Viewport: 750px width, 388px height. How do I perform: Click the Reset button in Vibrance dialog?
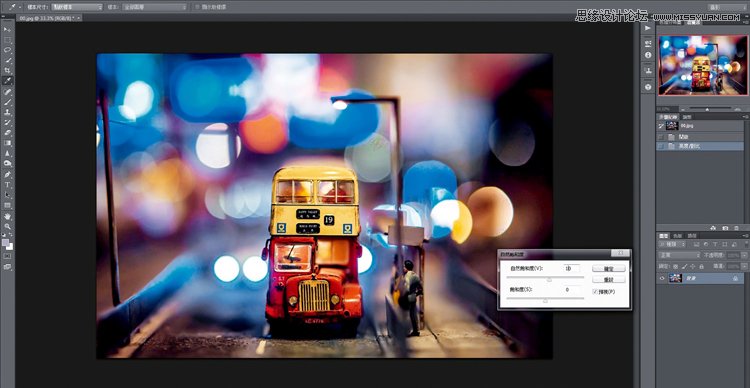608,280
